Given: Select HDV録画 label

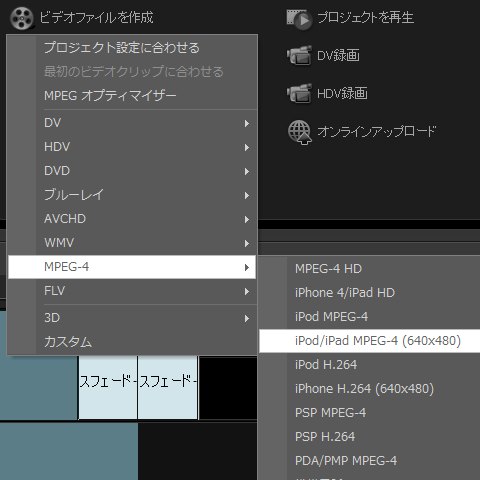Looking at the screenshot, I should (342, 93).
